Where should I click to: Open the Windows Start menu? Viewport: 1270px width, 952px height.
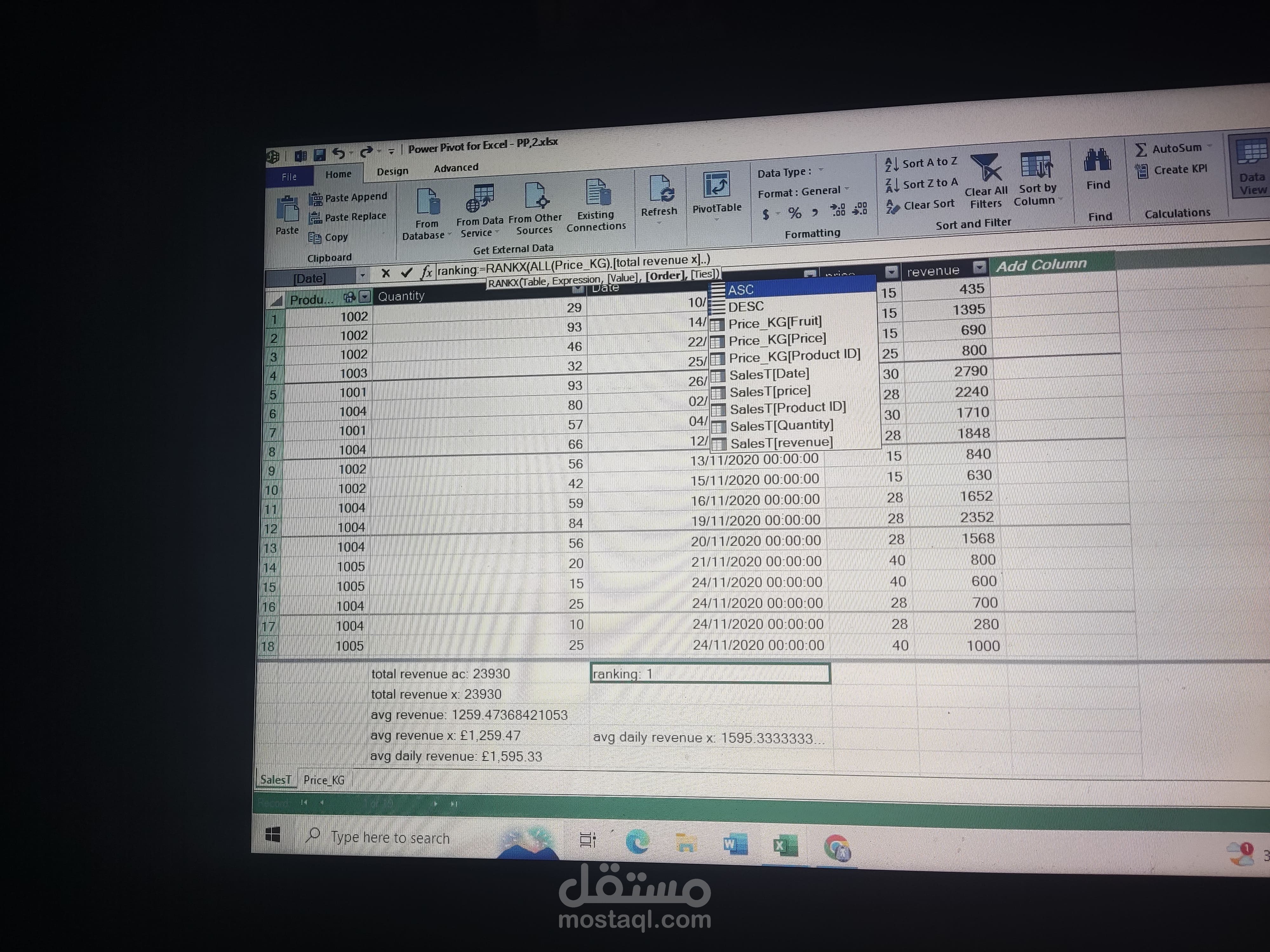pyautogui.click(x=273, y=835)
